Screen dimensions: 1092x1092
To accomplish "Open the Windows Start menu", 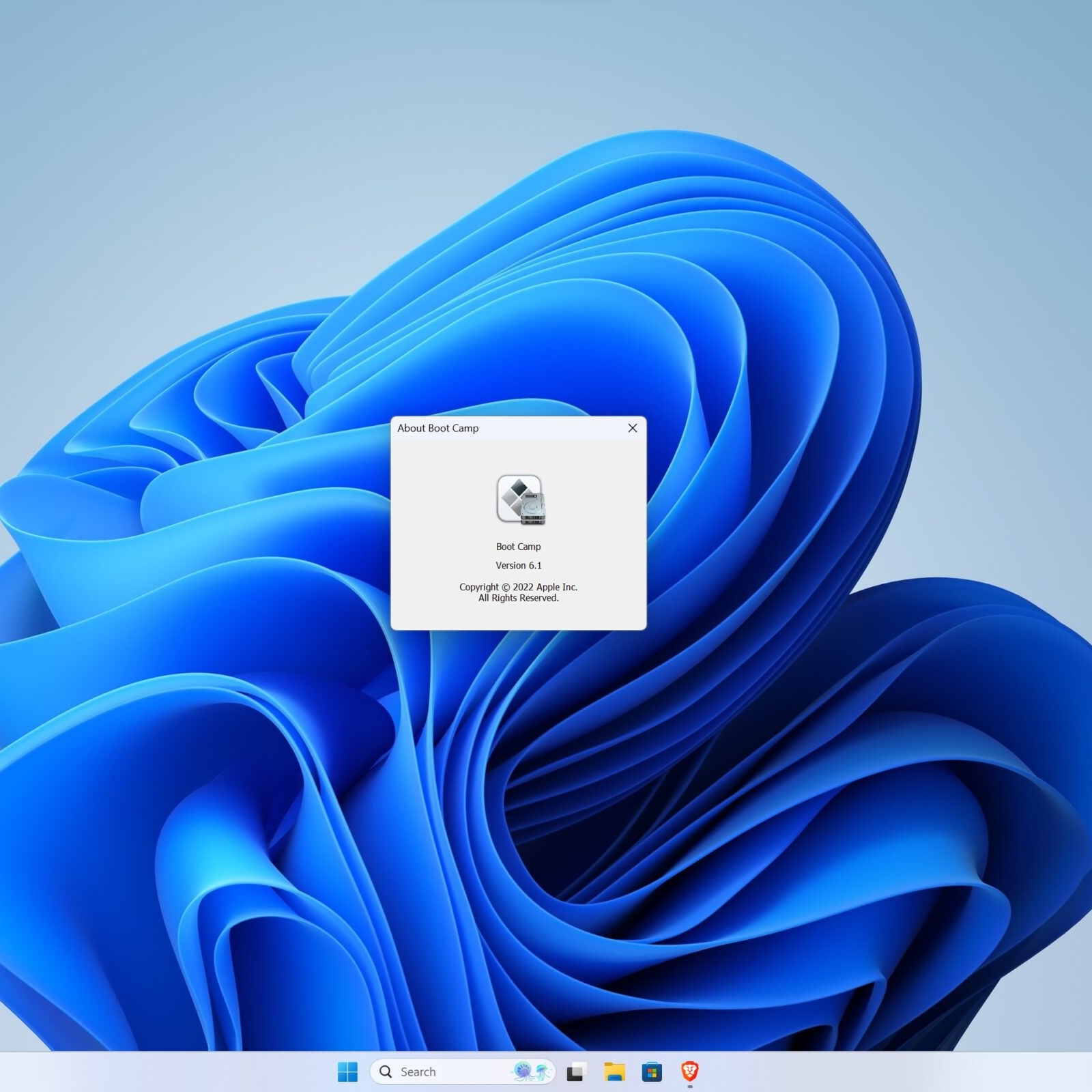I will coord(347,1072).
